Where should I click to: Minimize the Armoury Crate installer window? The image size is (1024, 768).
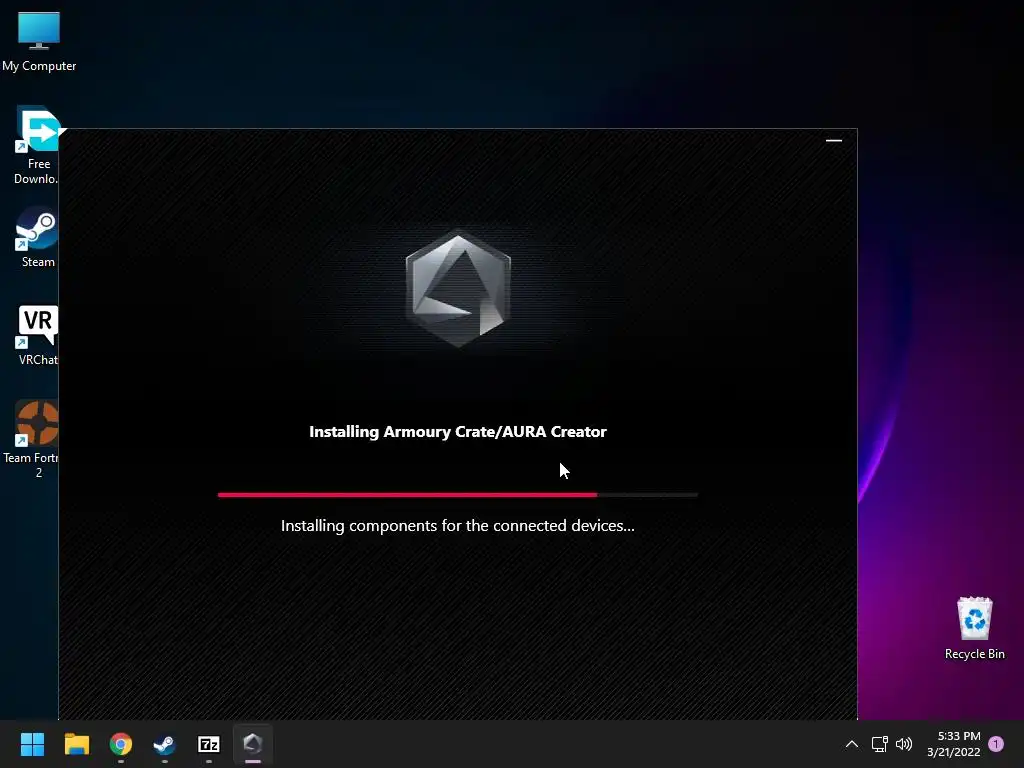(834, 140)
